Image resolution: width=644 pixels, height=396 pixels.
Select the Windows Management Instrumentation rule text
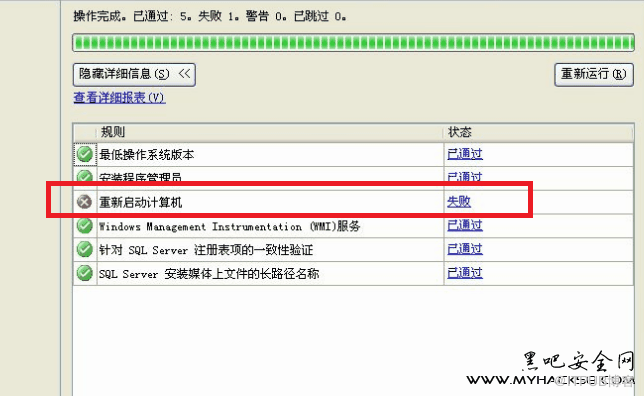tap(229, 226)
